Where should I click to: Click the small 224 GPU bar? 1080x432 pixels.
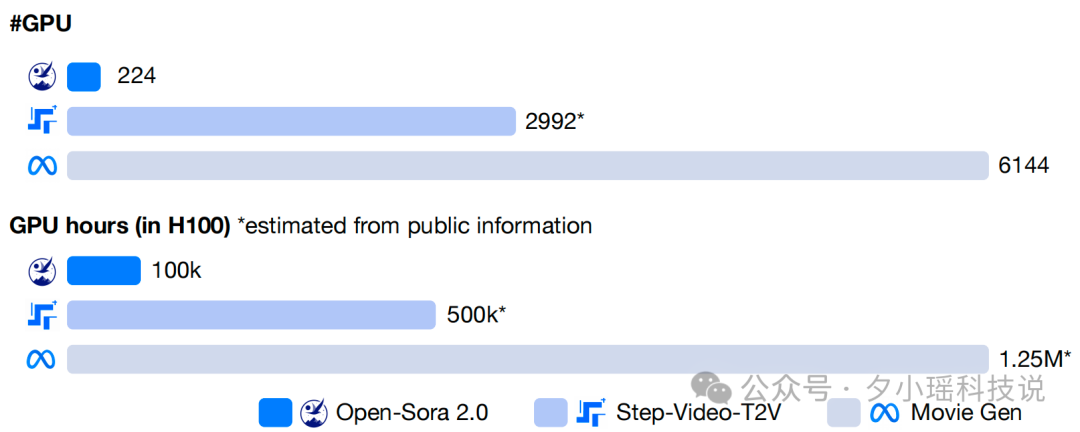point(84,76)
